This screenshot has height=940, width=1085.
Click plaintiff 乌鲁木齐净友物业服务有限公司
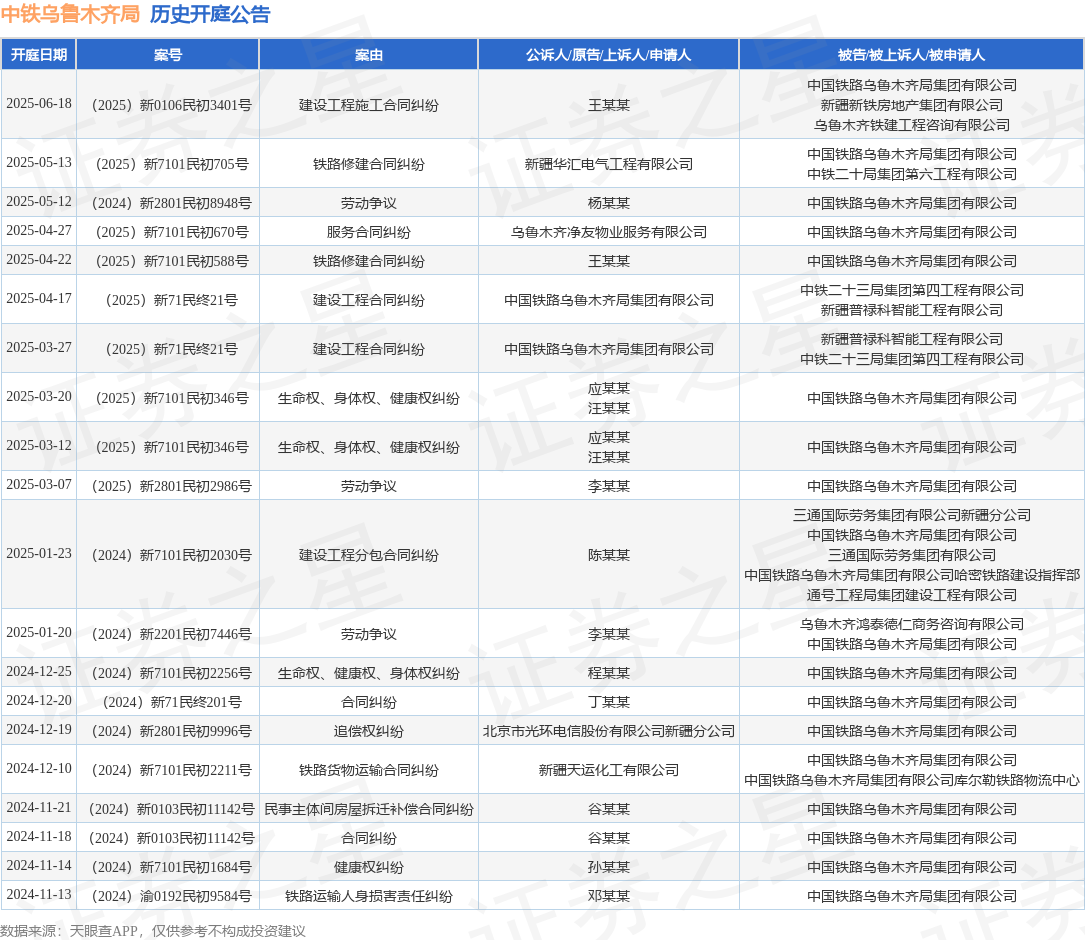[608, 233]
